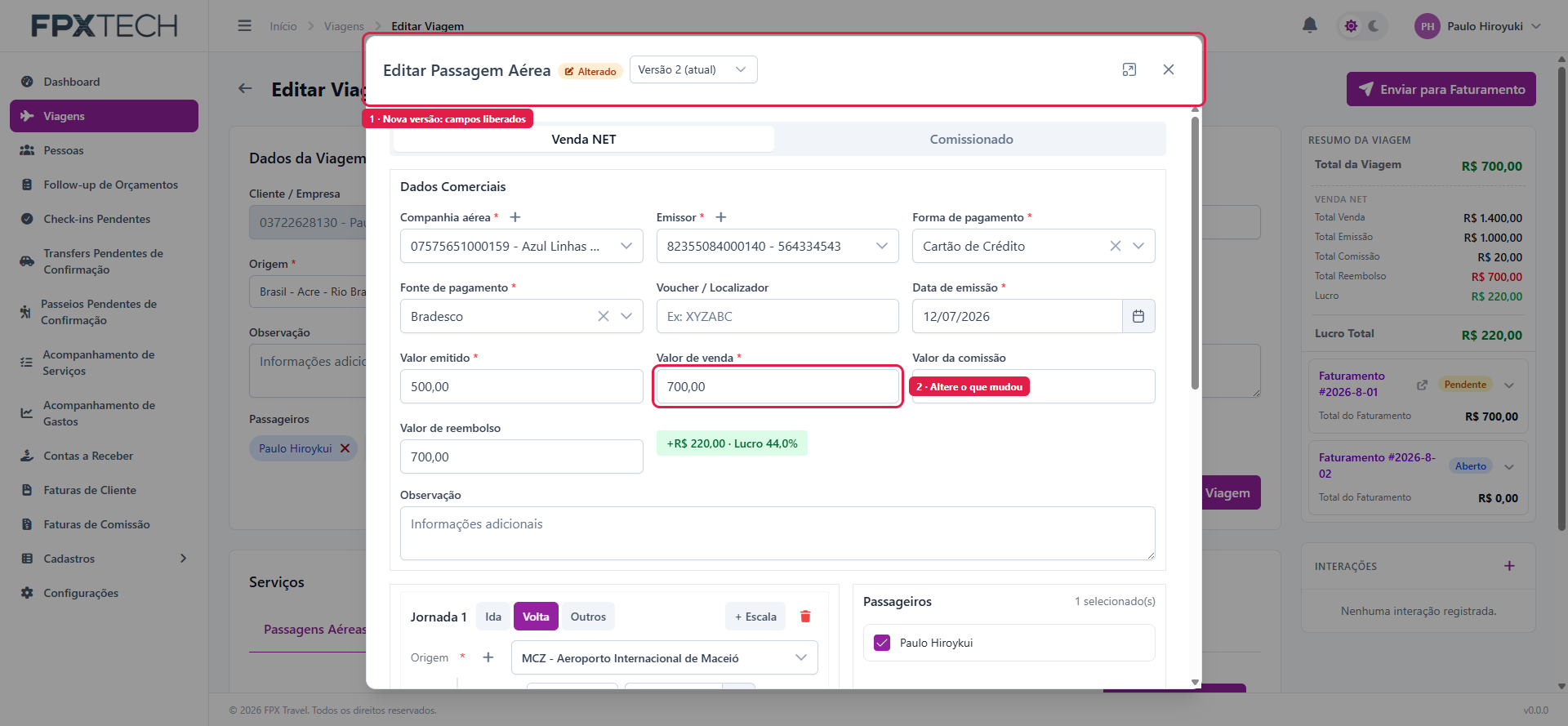Open the notifications bell
1568x726 pixels.
1310,25
